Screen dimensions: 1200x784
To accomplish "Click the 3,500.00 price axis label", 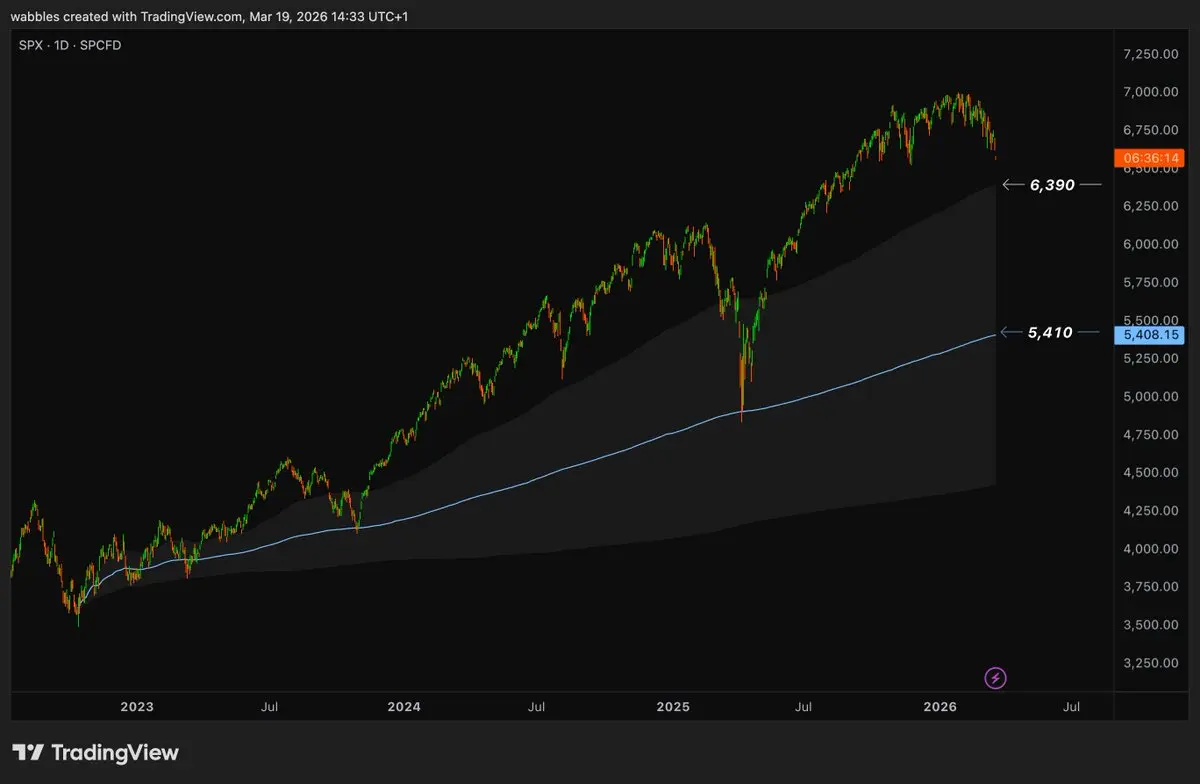I will tap(1149, 625).
